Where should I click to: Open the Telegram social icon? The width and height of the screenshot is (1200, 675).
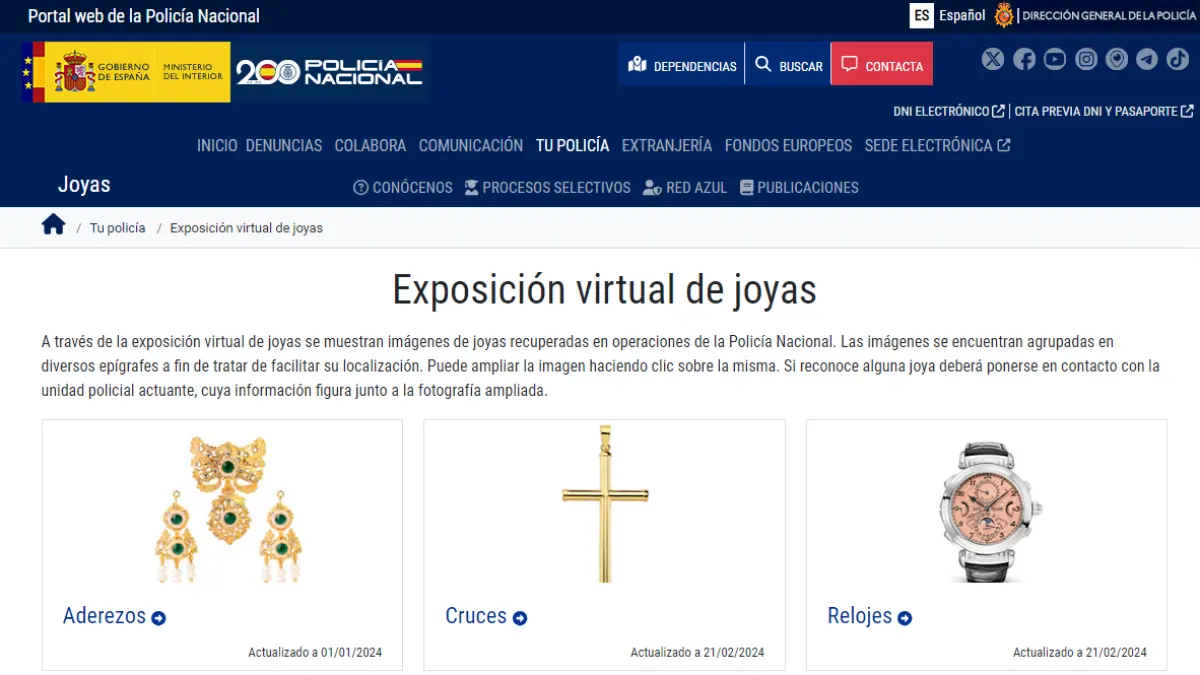pyautogui.click(x=1148, y=60)
